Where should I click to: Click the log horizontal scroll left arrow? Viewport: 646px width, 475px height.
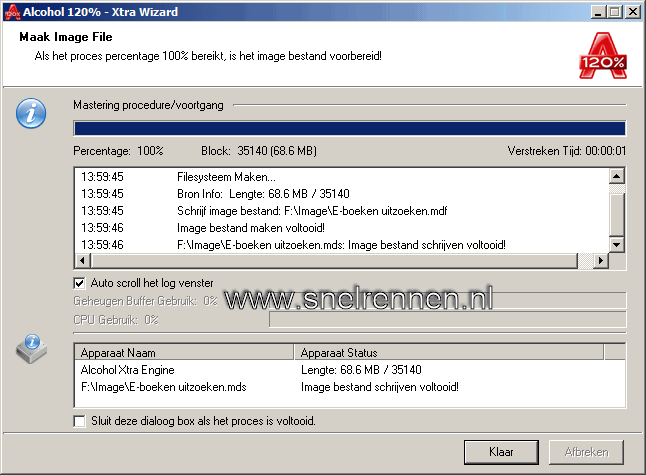pos(83,260)
